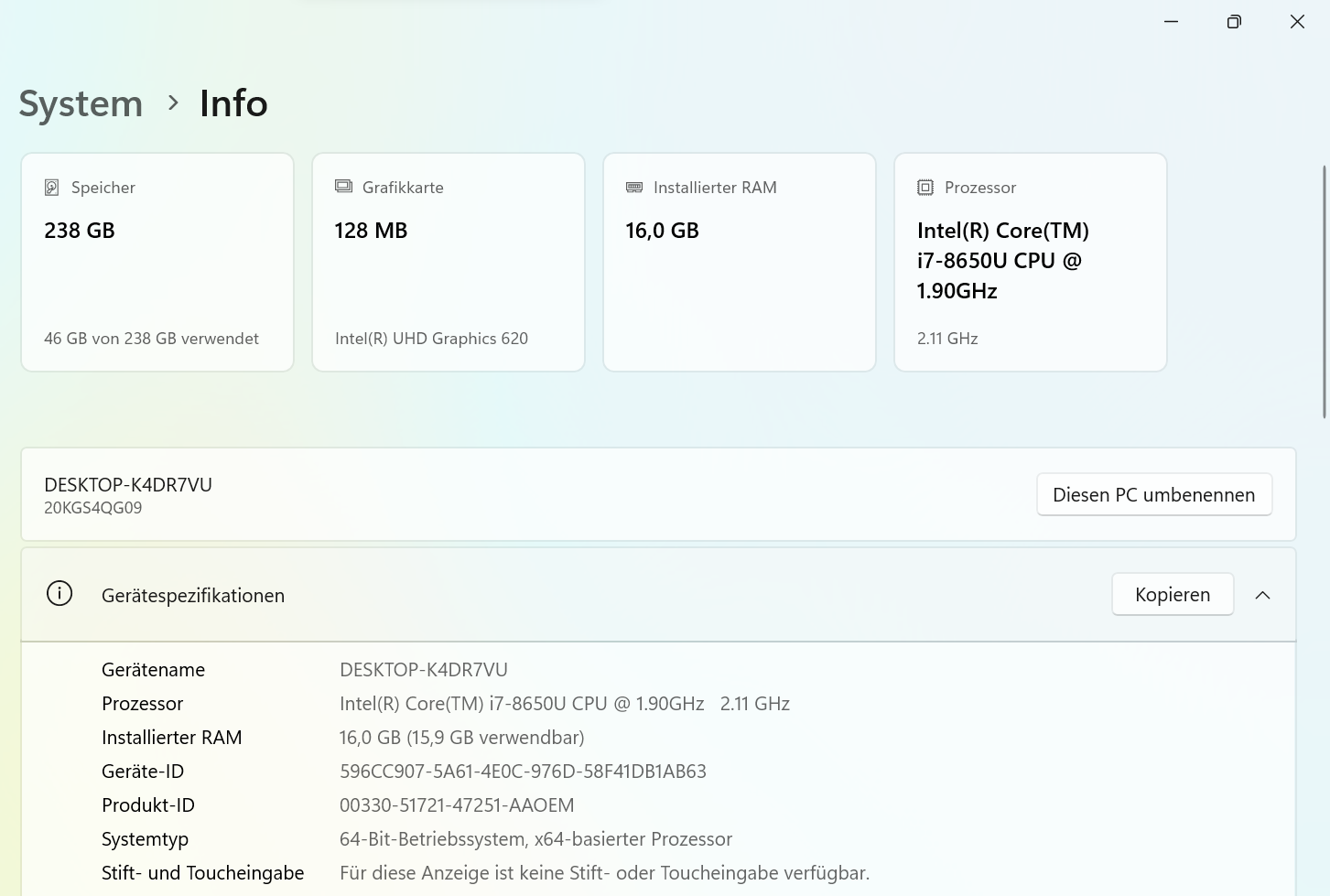Click the processor value 'Intel(R) Core(TM) i7-8650U CPU @ 1.90GHz'

(x=522, y=704)
